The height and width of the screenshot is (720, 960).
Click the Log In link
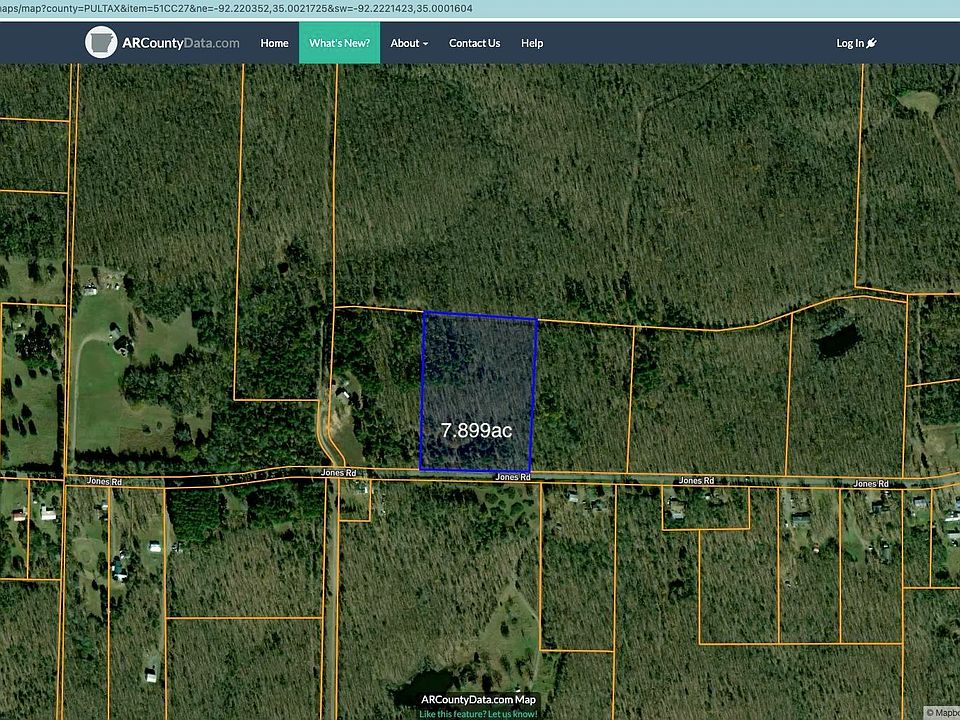[850, 43]
